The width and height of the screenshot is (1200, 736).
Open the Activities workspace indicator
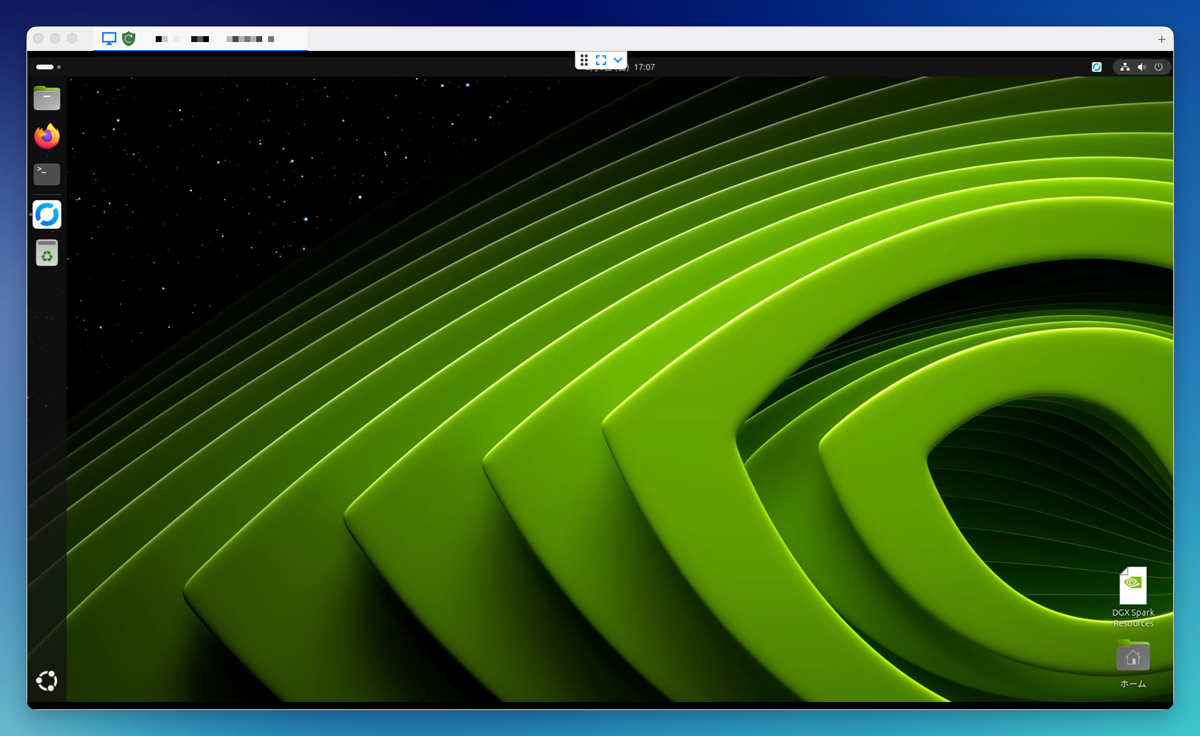coord(48,67)
